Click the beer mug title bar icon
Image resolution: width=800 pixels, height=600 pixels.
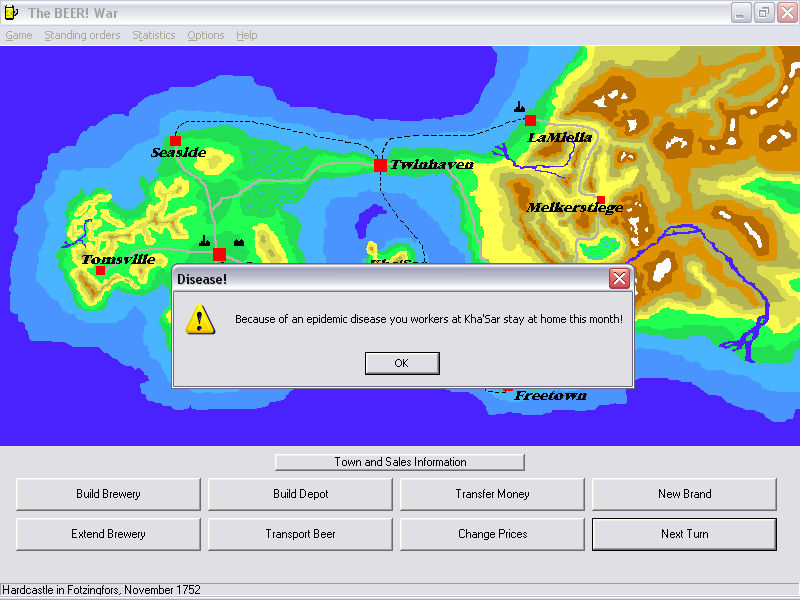coord(11,12)
